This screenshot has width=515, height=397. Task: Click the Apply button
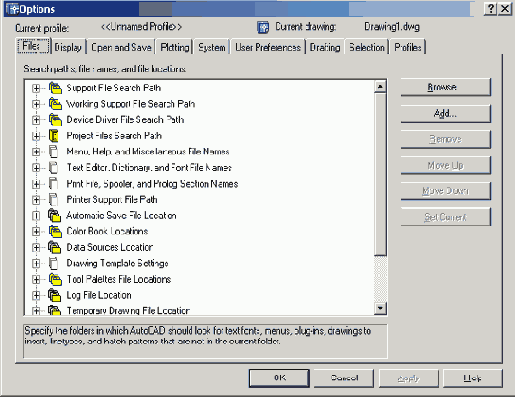[x=408, y=378]
